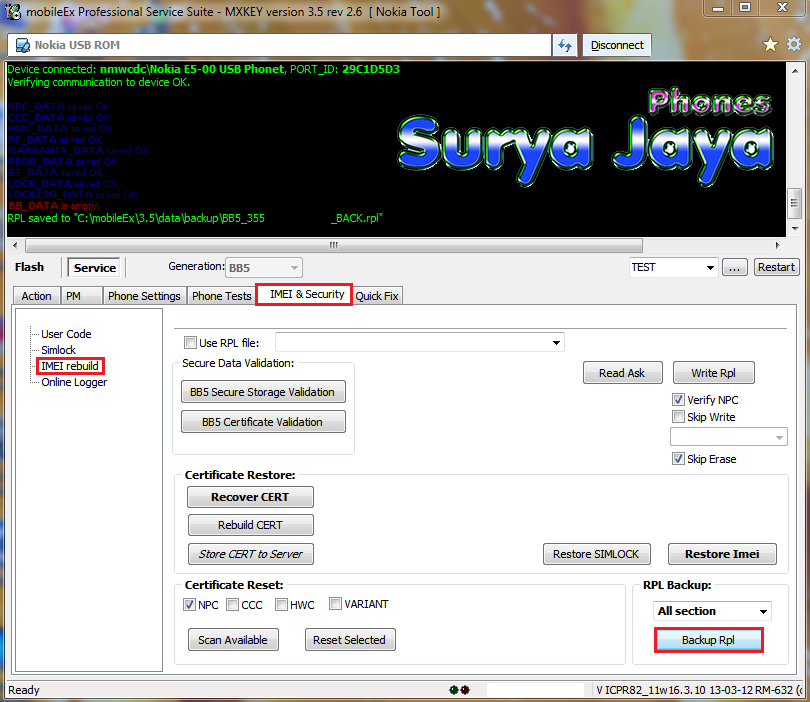Uncheck the Skip Erase checkbox
This screenshot has width=810, height=702.
[678, 459]
